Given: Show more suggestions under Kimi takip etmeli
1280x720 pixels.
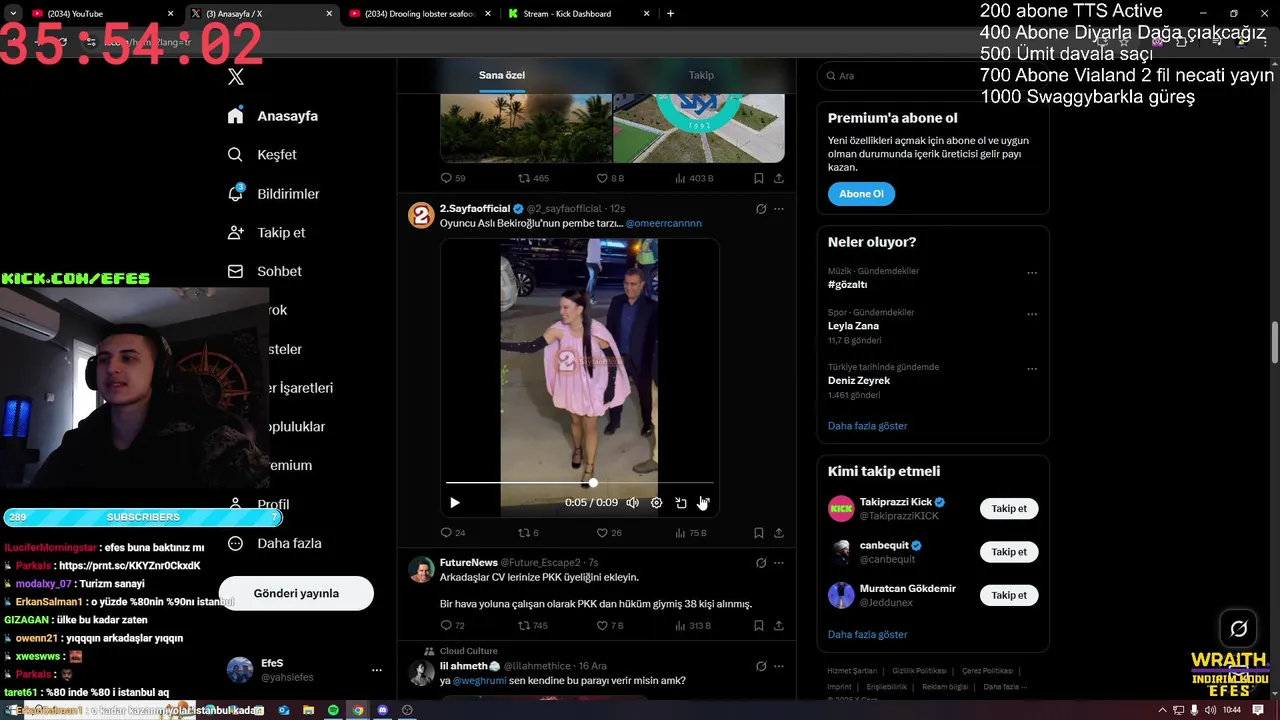Looking at the screenshot, I should point(867,635).
